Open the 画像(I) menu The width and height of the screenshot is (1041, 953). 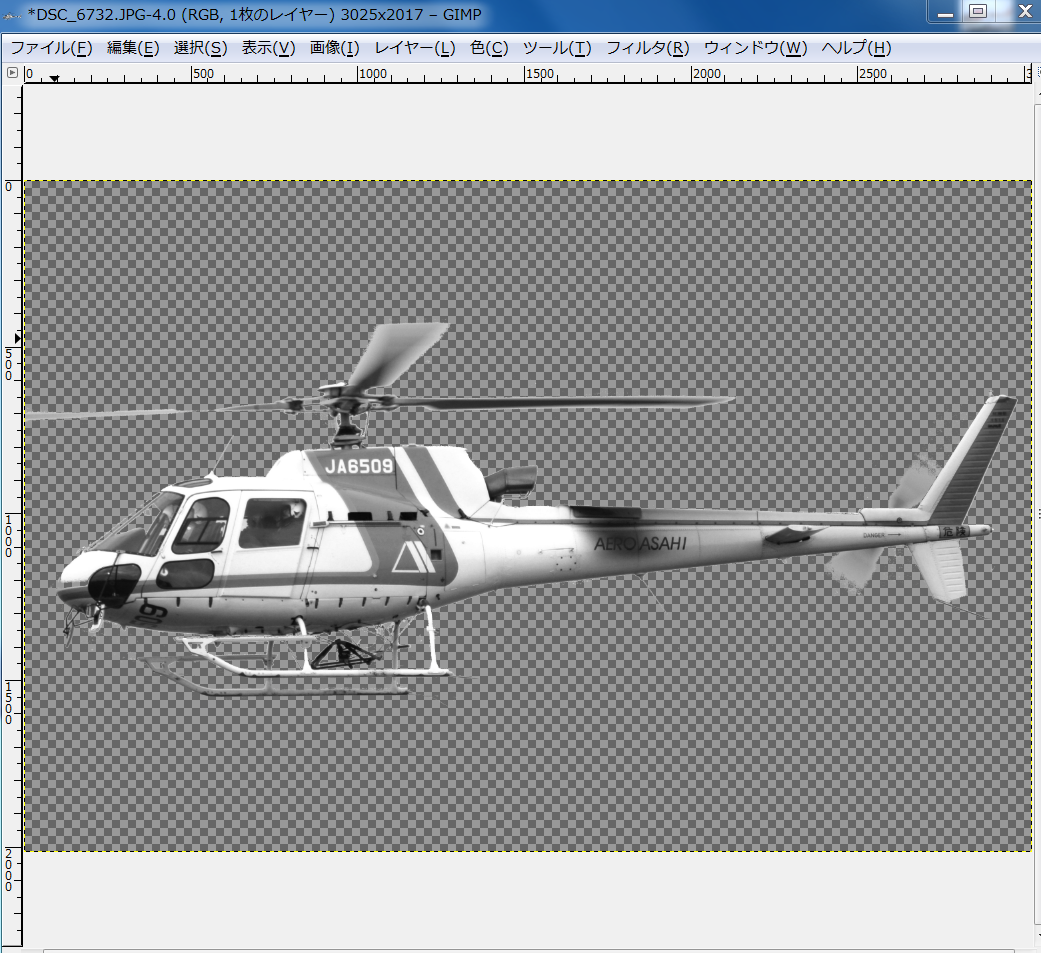point(335,48)
